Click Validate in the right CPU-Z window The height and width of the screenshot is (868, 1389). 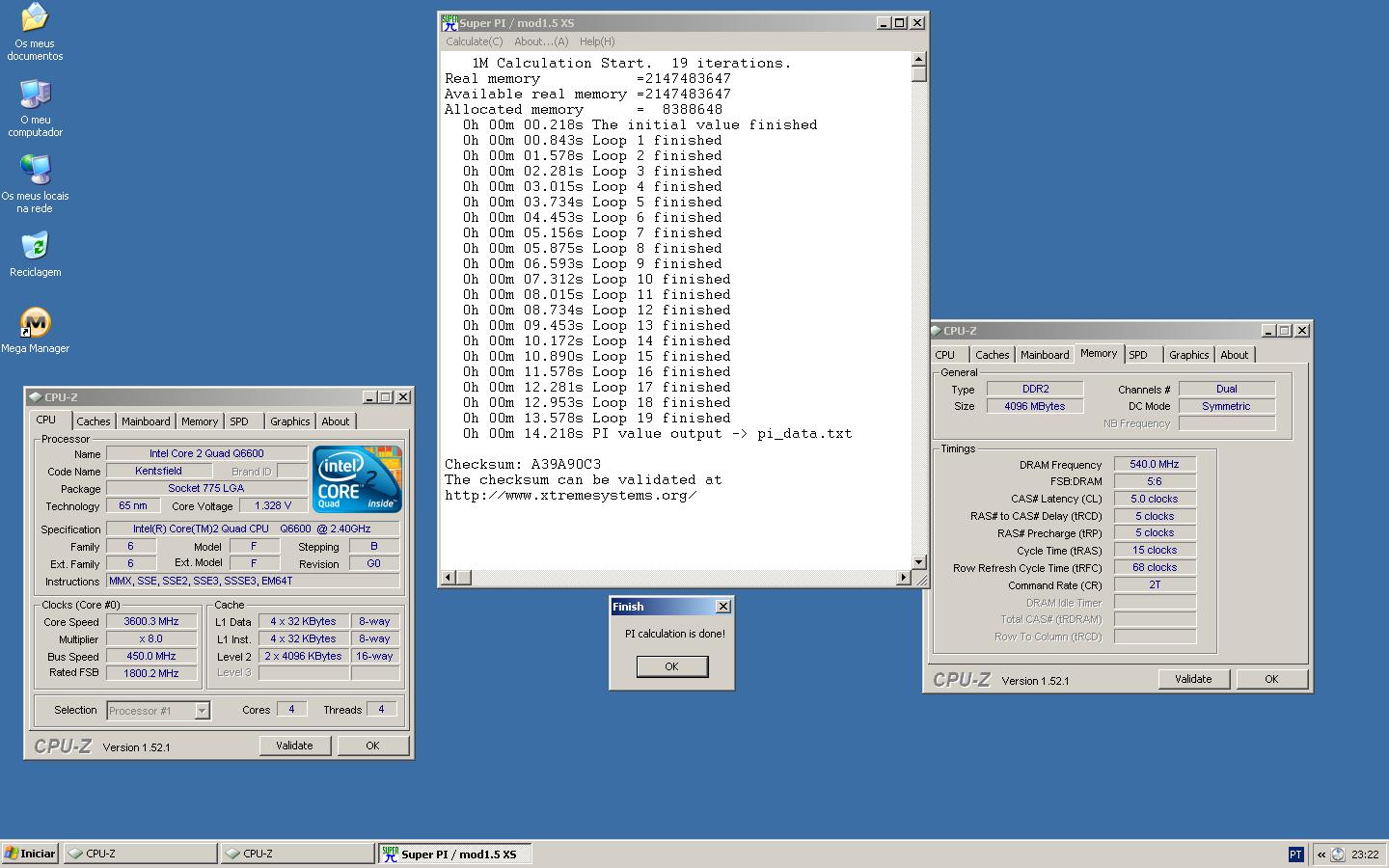click(1193, 679)
